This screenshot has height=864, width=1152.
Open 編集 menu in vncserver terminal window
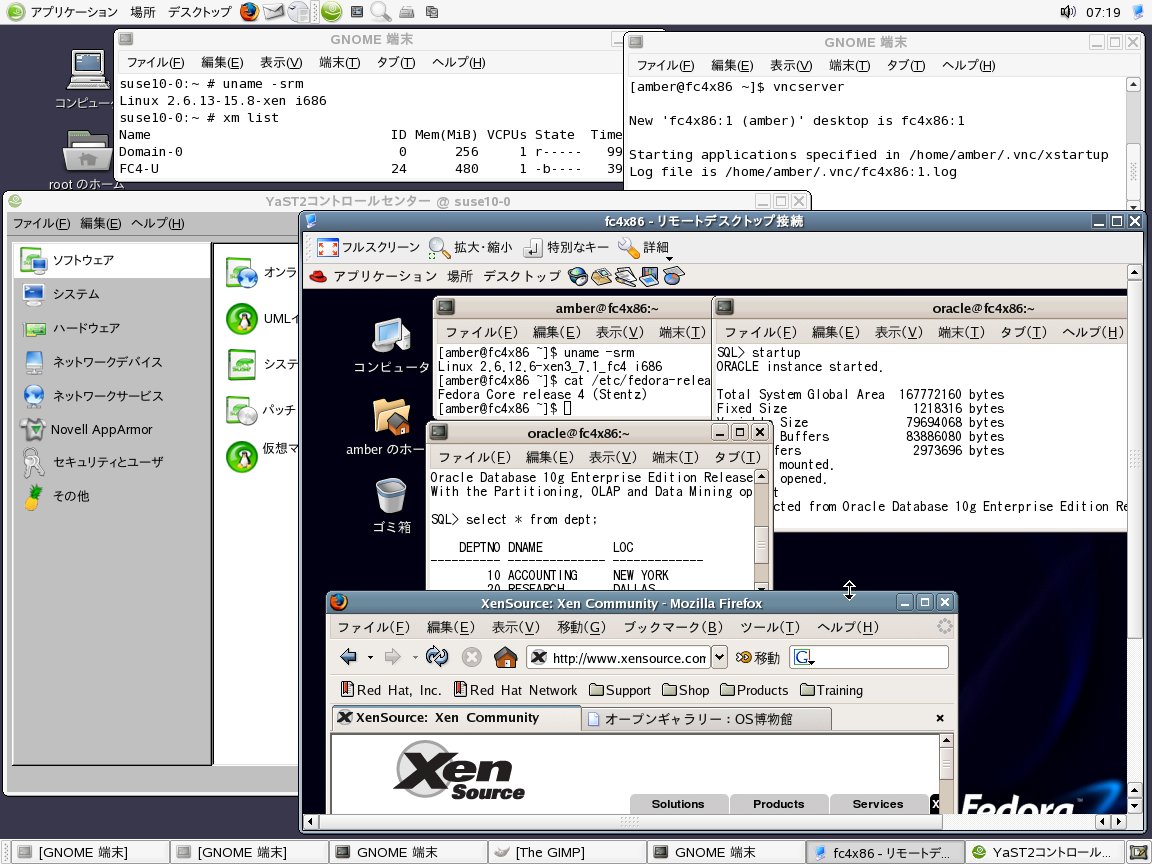732,65
